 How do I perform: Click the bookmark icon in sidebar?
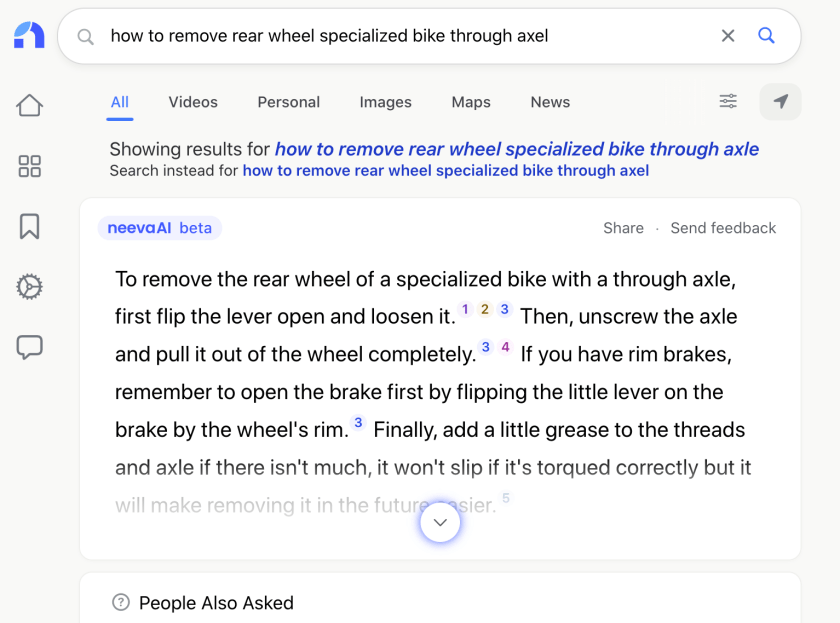(29, 226)
